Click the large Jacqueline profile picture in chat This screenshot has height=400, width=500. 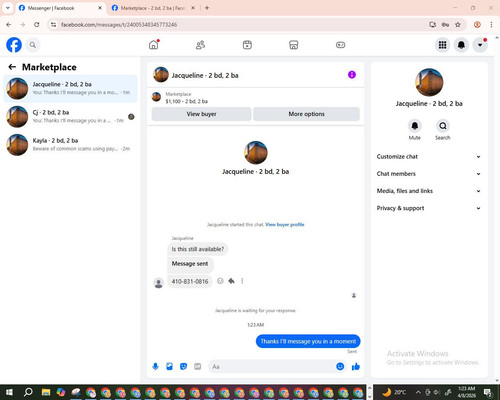(256, 153)
